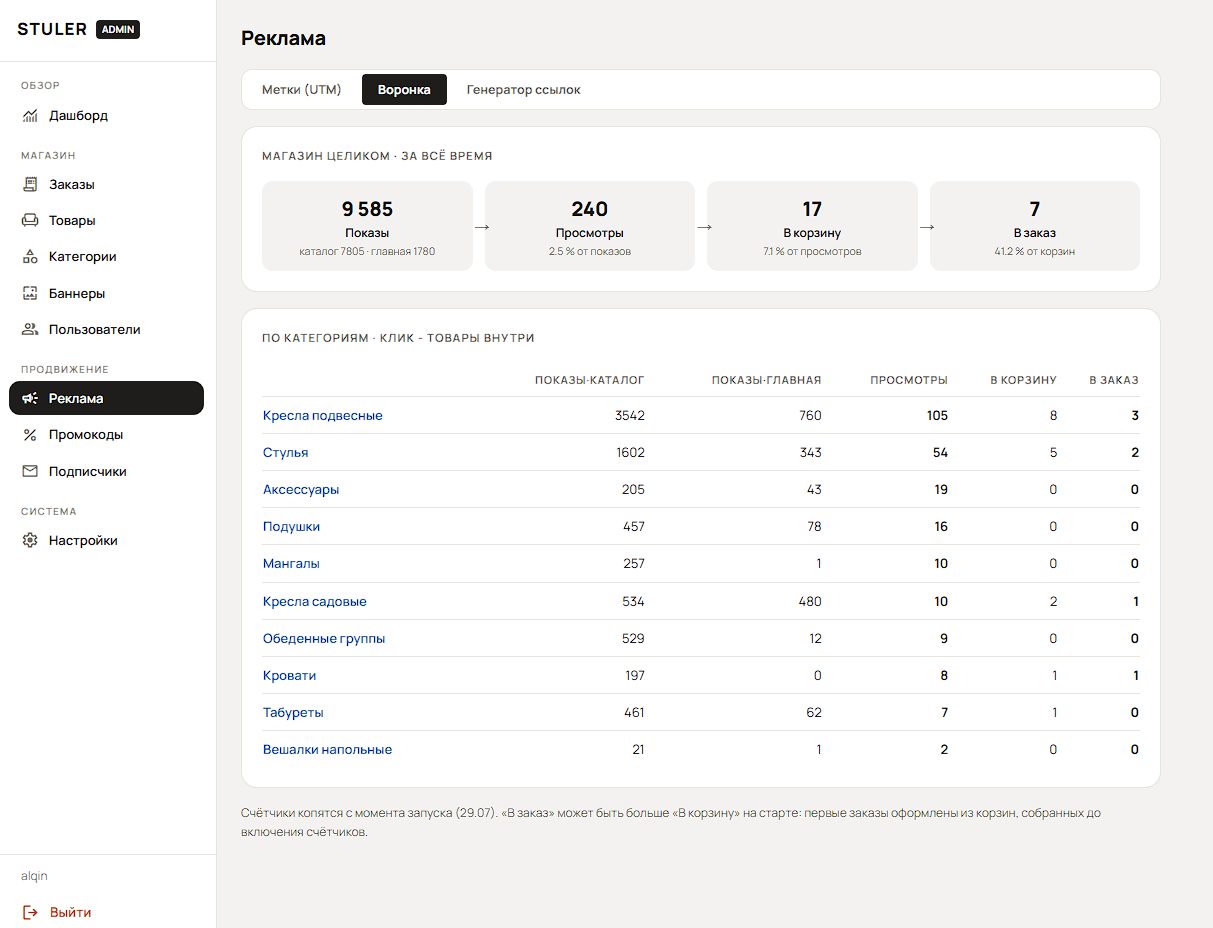The image size is (1213, 928).
Task: Click the Заказы orders icon
Action: point(30,185)
